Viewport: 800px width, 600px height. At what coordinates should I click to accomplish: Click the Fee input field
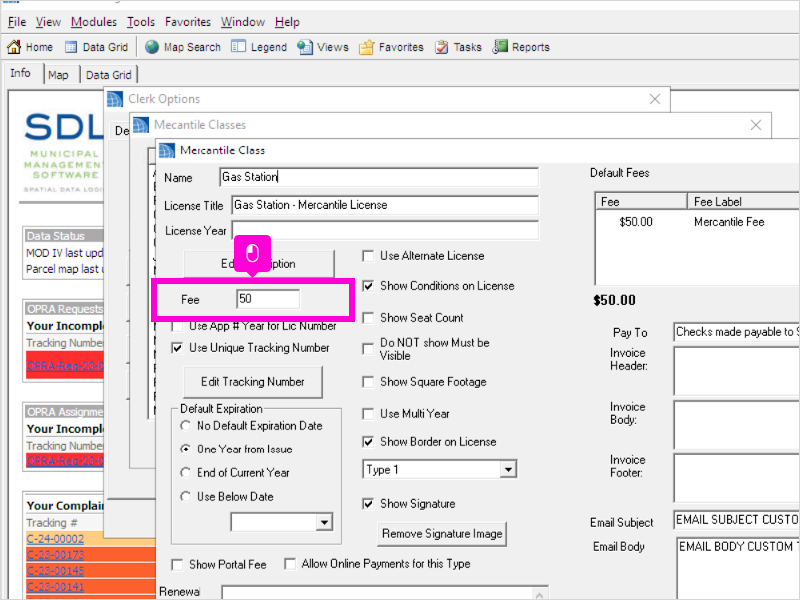[x=268, y=299]
